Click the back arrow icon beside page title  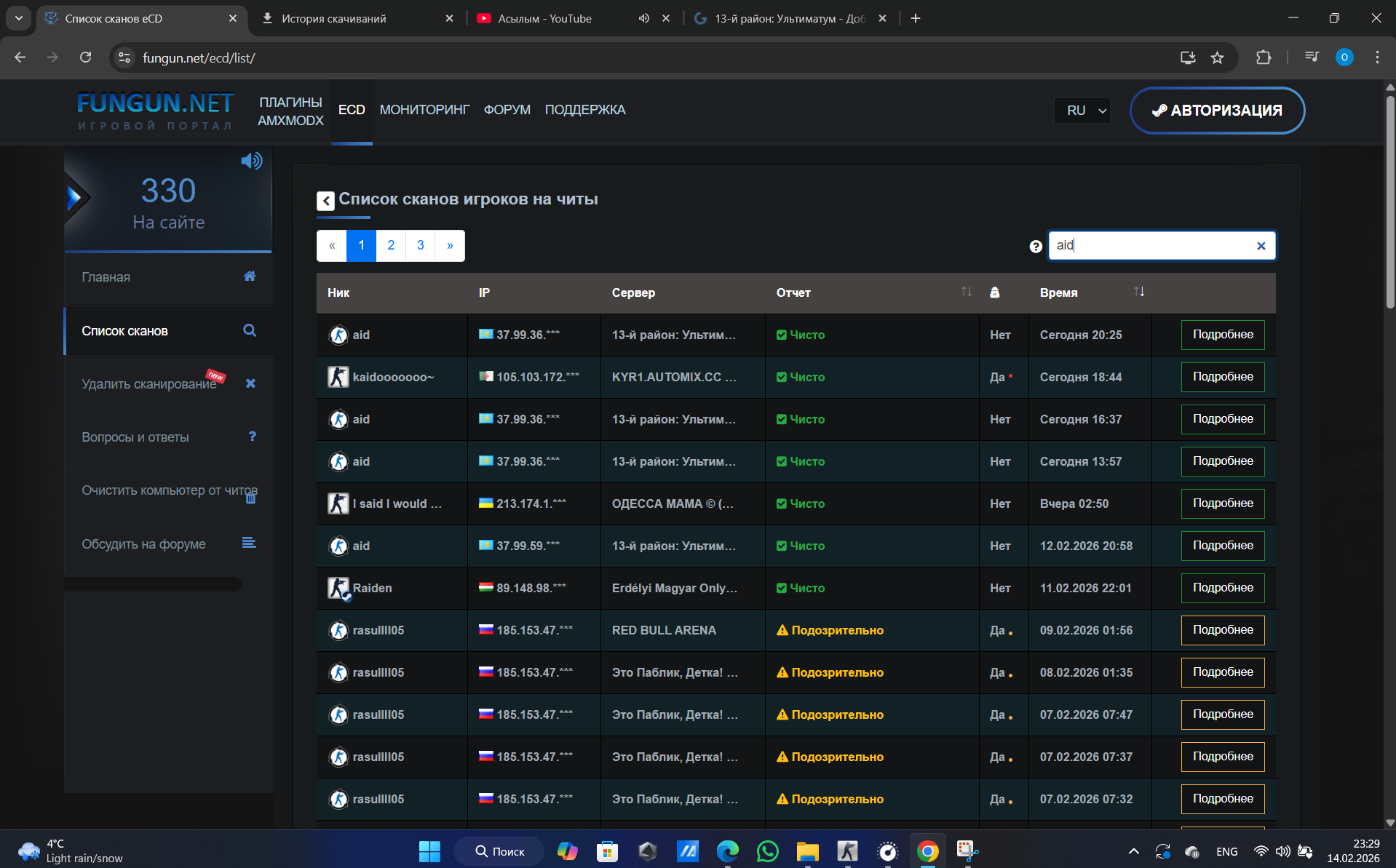[325, 200]
